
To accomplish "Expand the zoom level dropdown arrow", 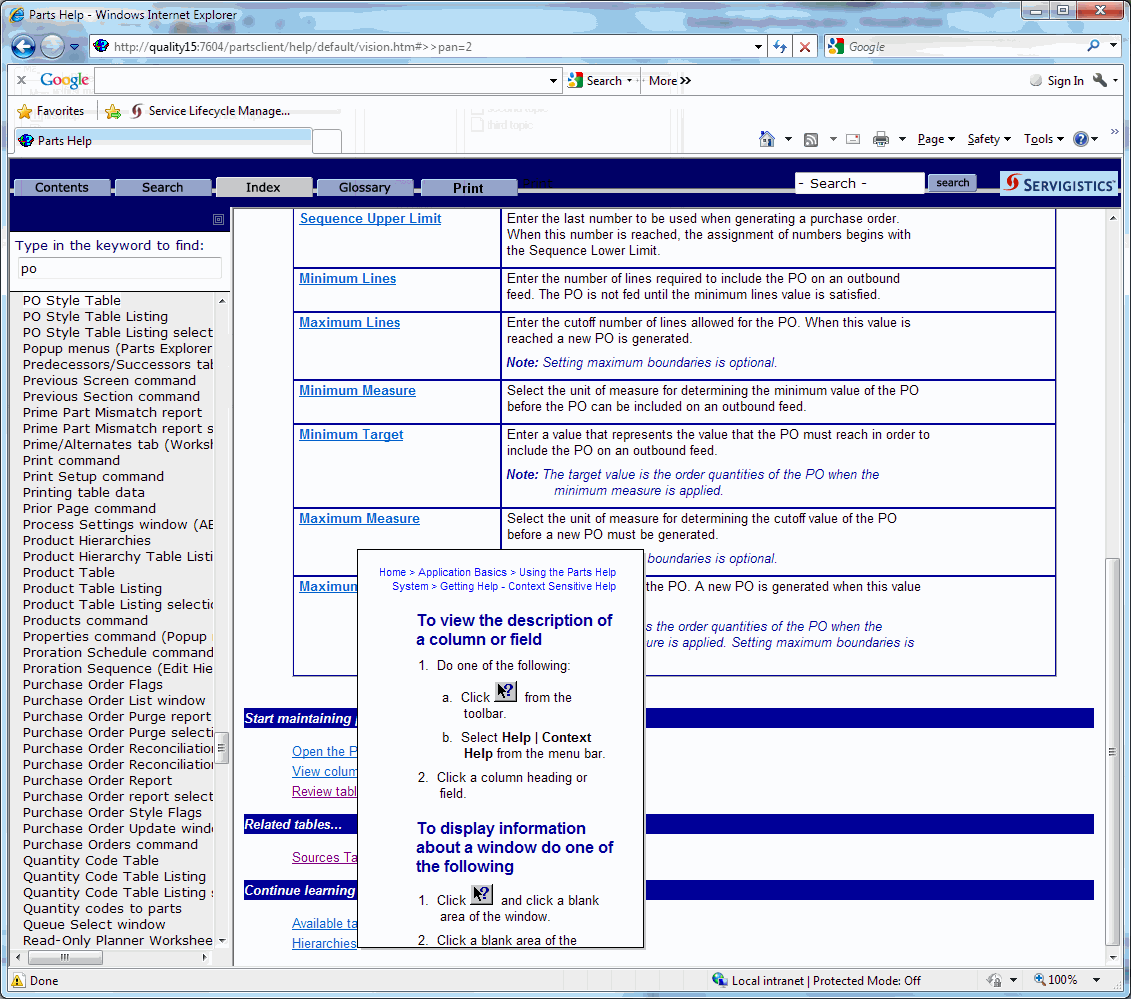I will (x=1096, y=980).
